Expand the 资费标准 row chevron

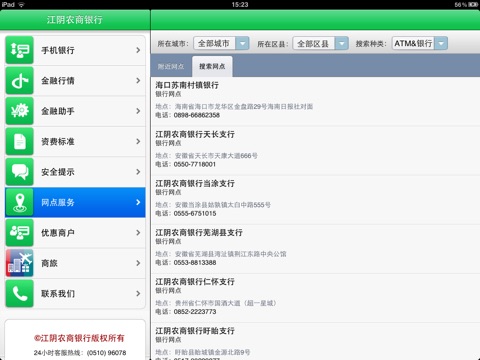(138, 141)
